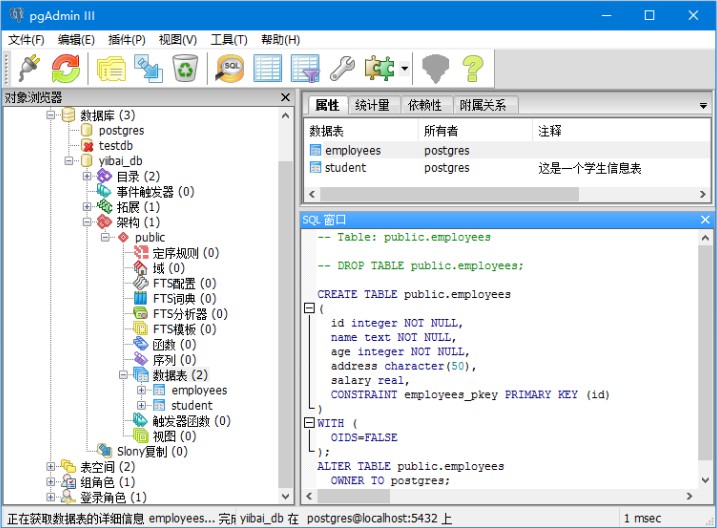This screenshot has height=528, width=717.
Task: Select the postgres database icon
Action: (86, 130)
